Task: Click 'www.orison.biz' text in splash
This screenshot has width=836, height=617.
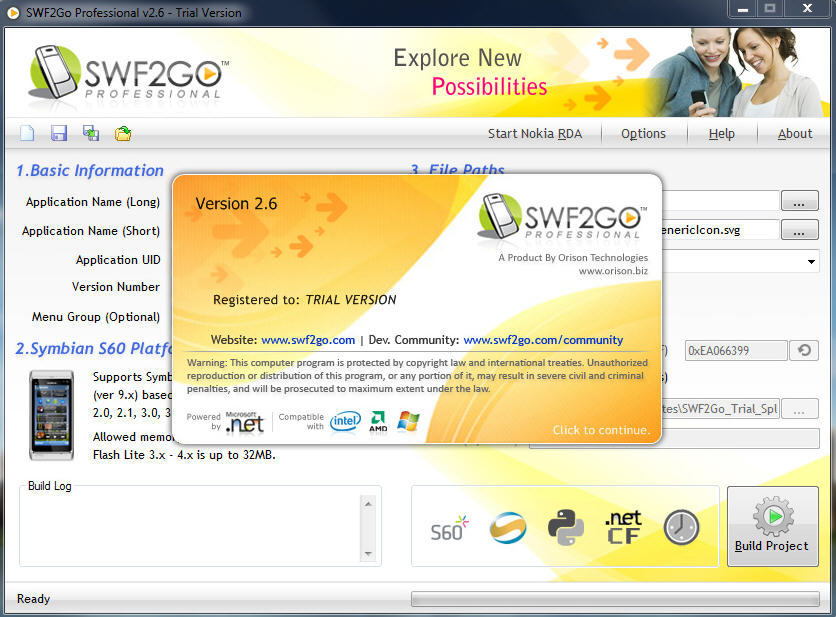Action: (613, 271)
